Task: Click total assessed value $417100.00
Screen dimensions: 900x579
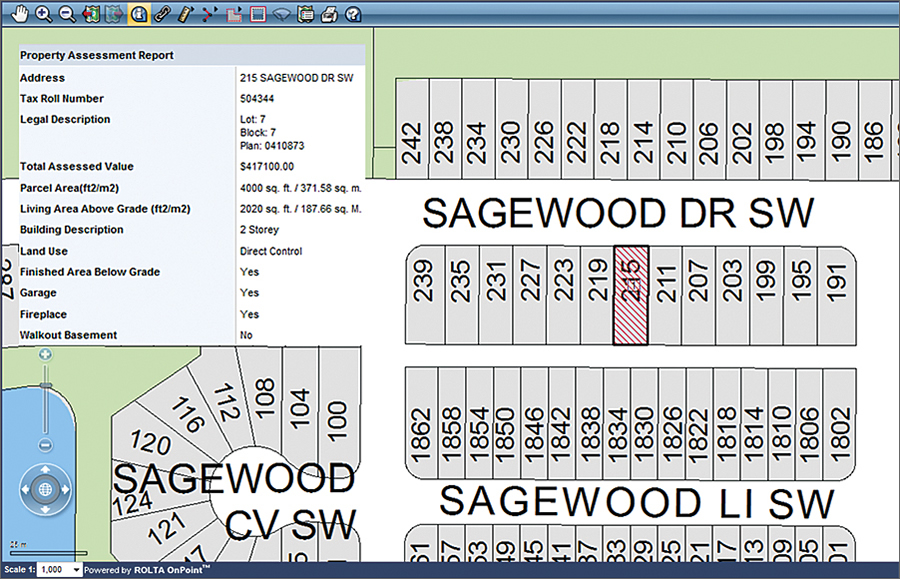Action: [x=267, y=166]
